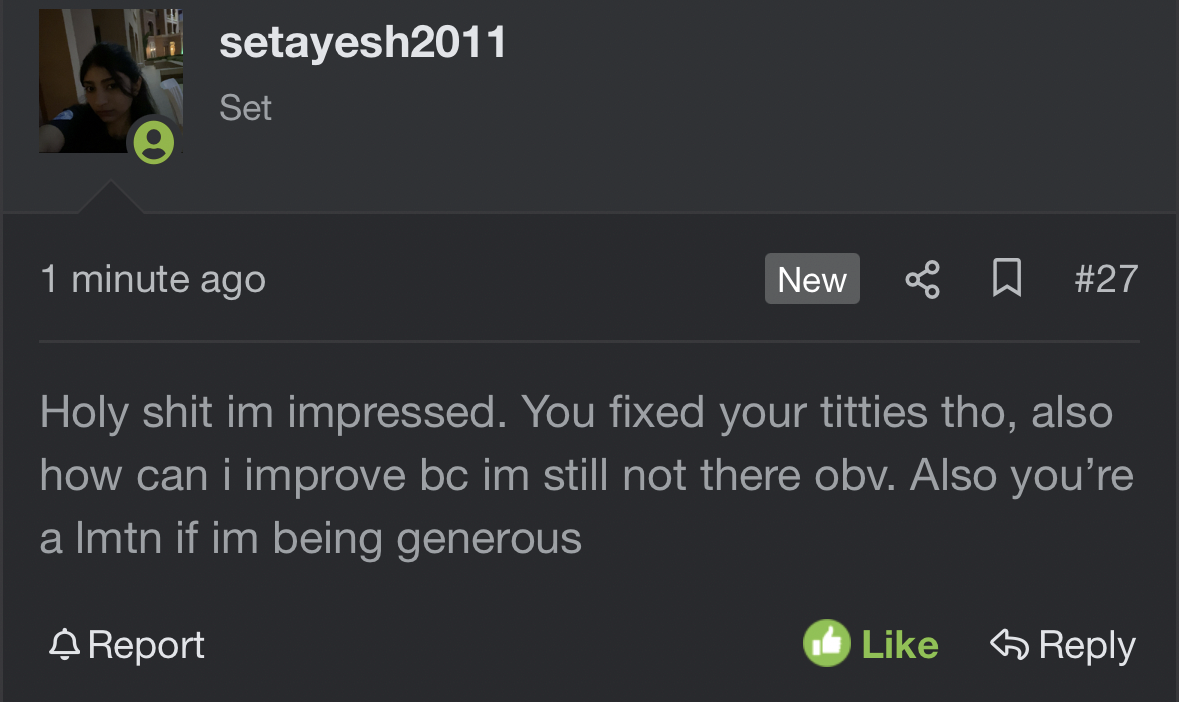Open setayesh2011's avatar picture

pyautogui.click(x=98, y=82)
